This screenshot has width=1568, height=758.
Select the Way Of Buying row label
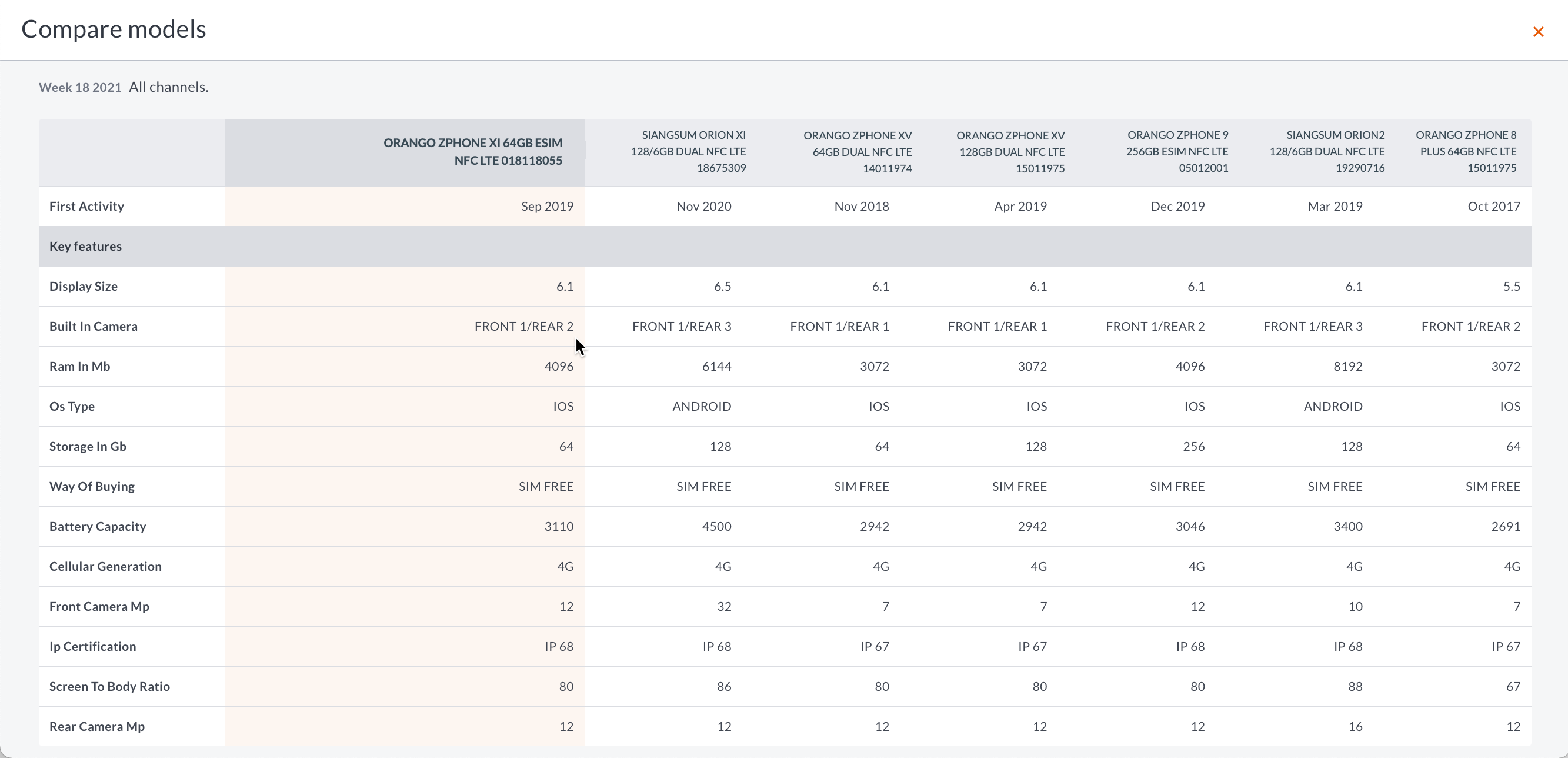coord(92,487)
